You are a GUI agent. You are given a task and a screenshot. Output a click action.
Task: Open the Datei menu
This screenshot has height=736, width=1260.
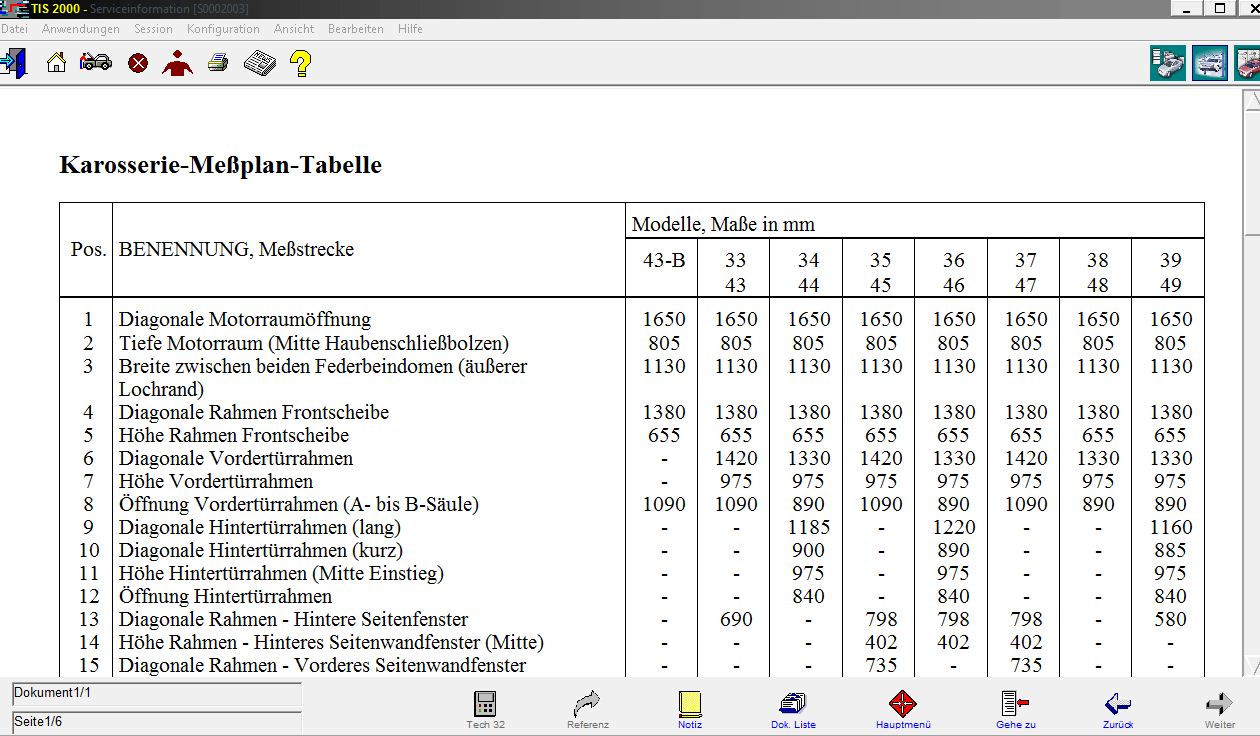point(14,29)
